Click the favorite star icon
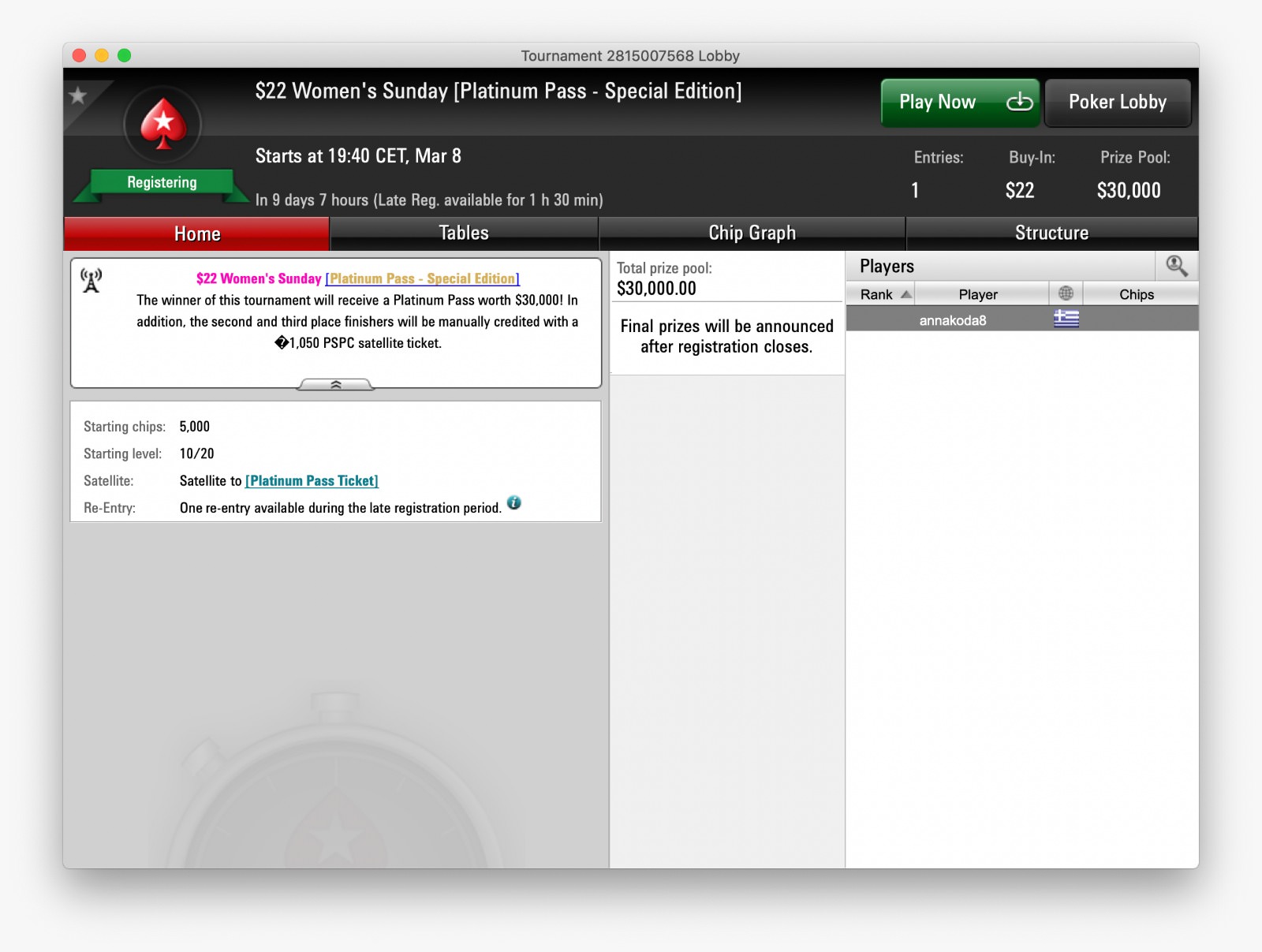 [77, 95]
